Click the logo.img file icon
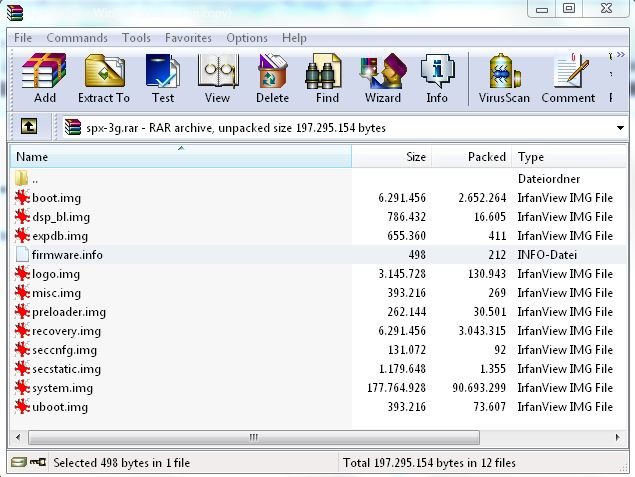 pos(22,274)
